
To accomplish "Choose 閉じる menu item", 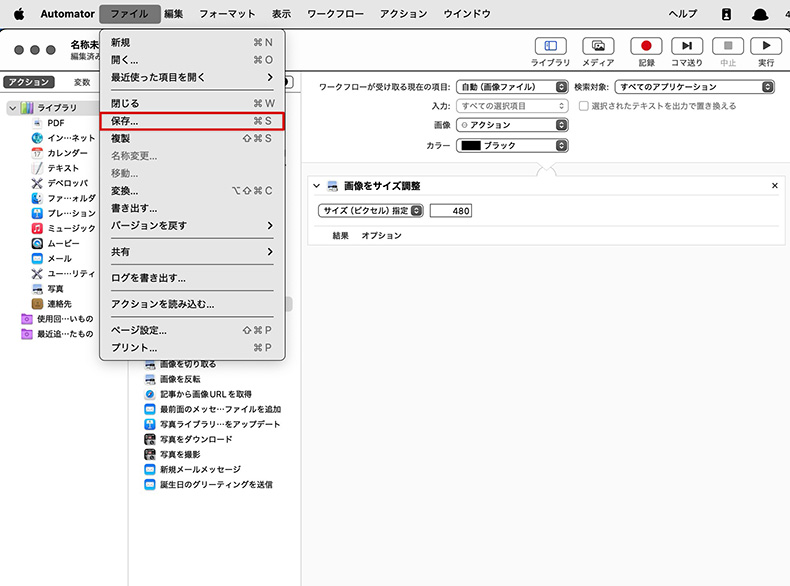I will [192, 103].
